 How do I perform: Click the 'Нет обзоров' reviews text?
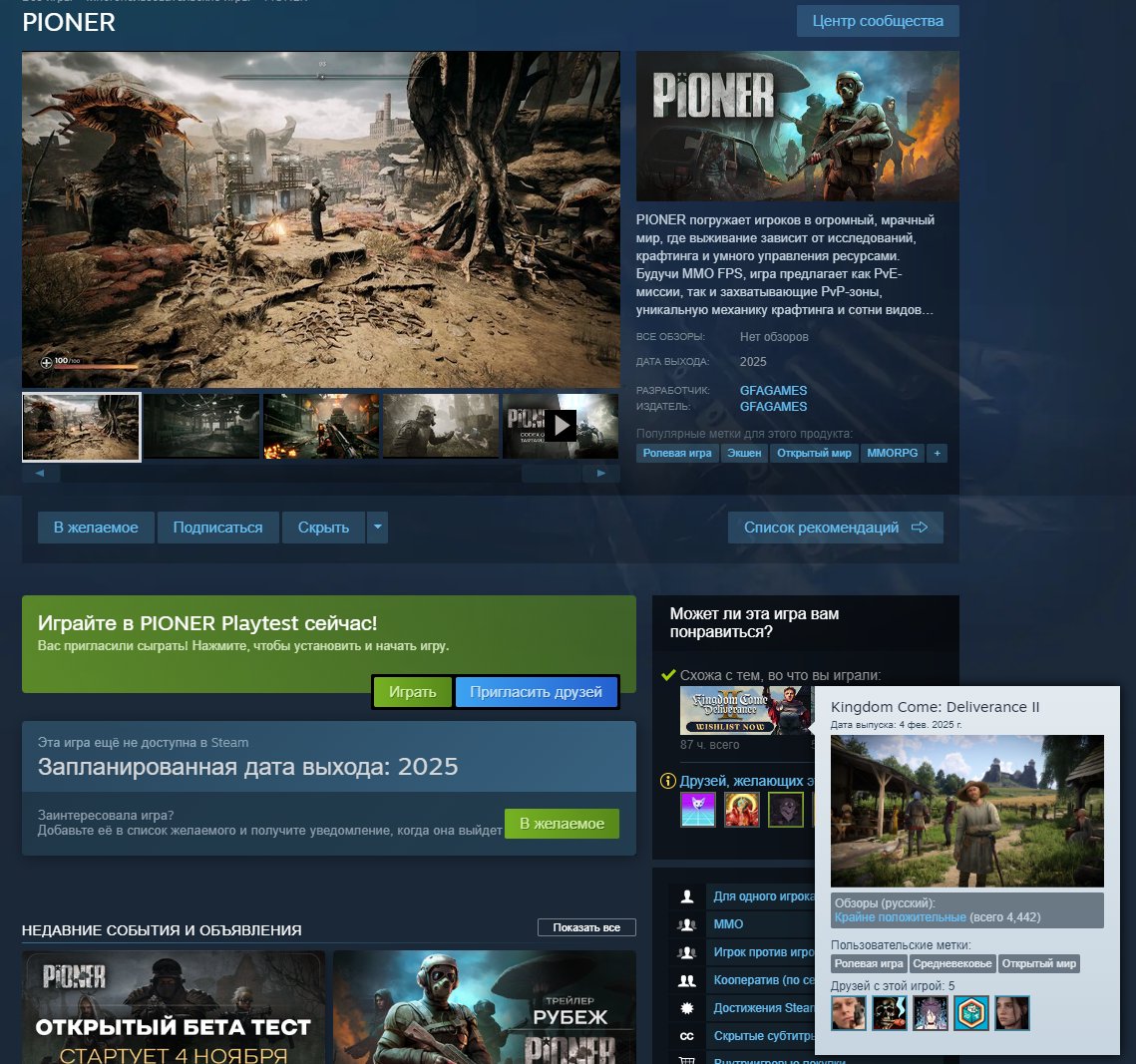[774, 337]
